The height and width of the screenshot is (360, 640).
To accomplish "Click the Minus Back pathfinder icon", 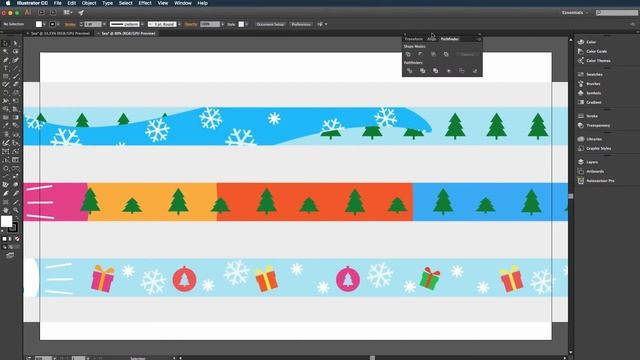I will click(x=475, y=71).
